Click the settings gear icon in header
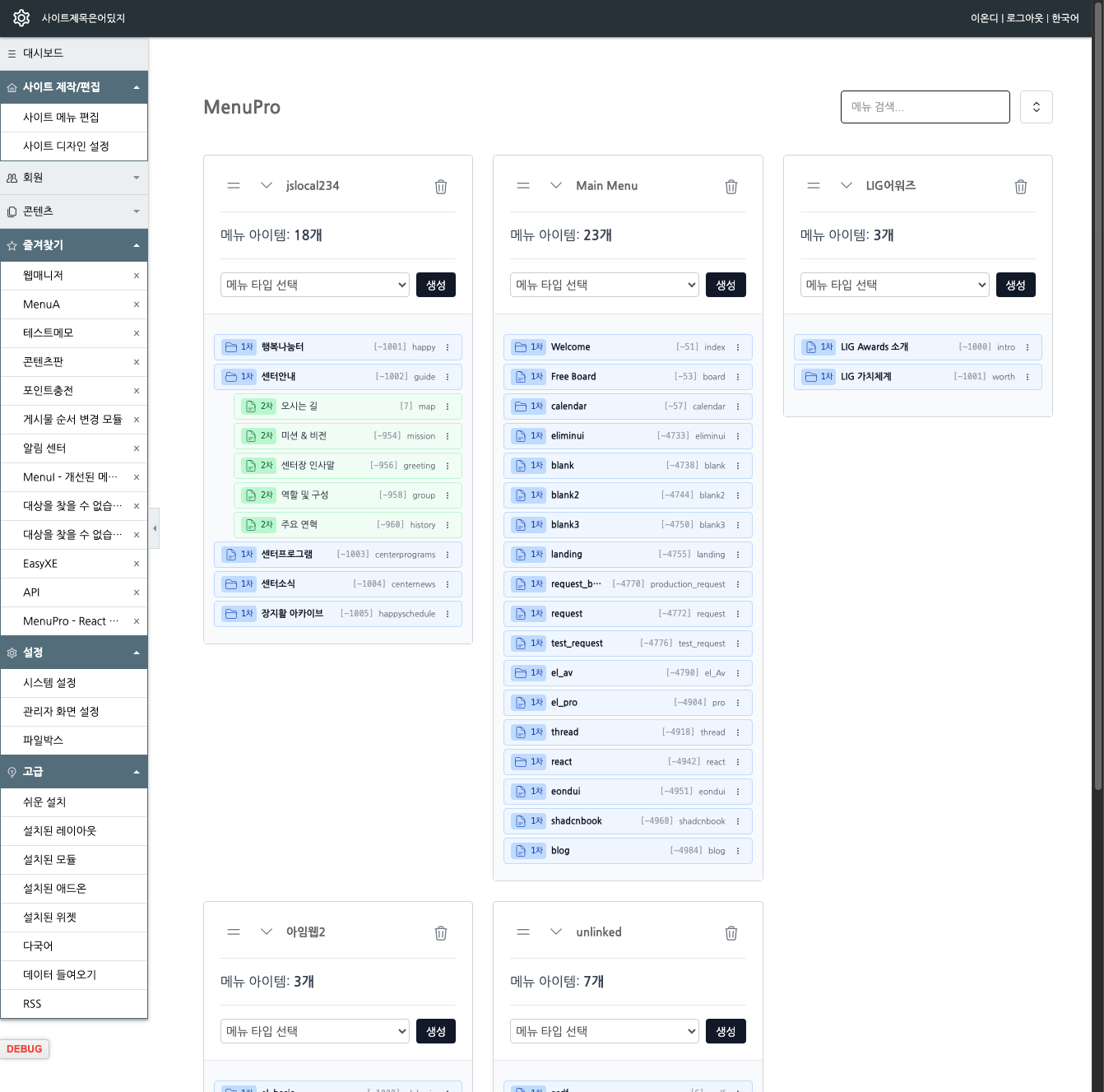 point(21,18)
